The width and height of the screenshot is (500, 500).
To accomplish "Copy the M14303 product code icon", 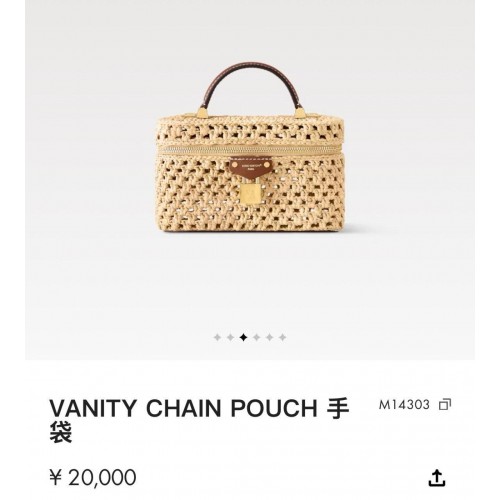I will tap(445, 404).
